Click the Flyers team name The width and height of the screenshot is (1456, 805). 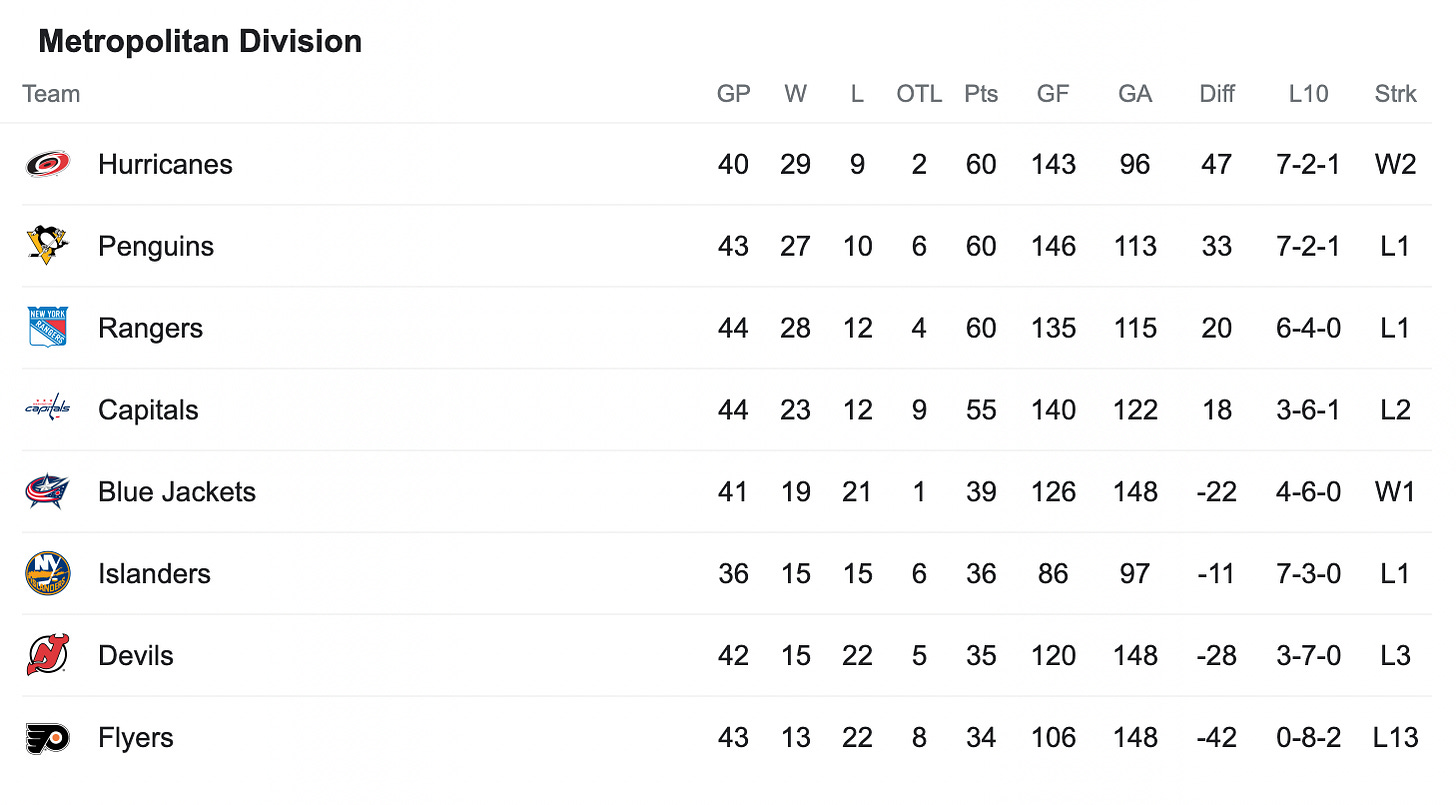136,738
